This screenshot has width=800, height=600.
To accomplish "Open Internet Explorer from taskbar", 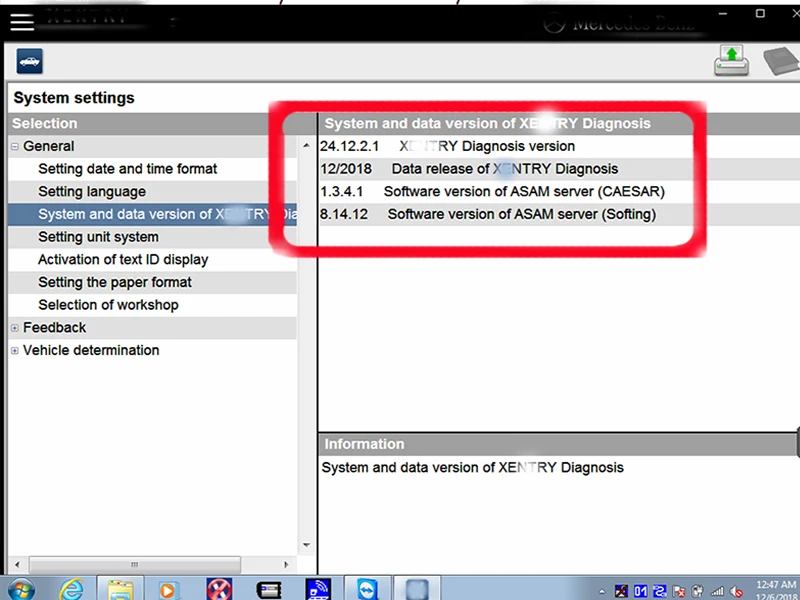I will pyautogui.click(x=71, y=590).
